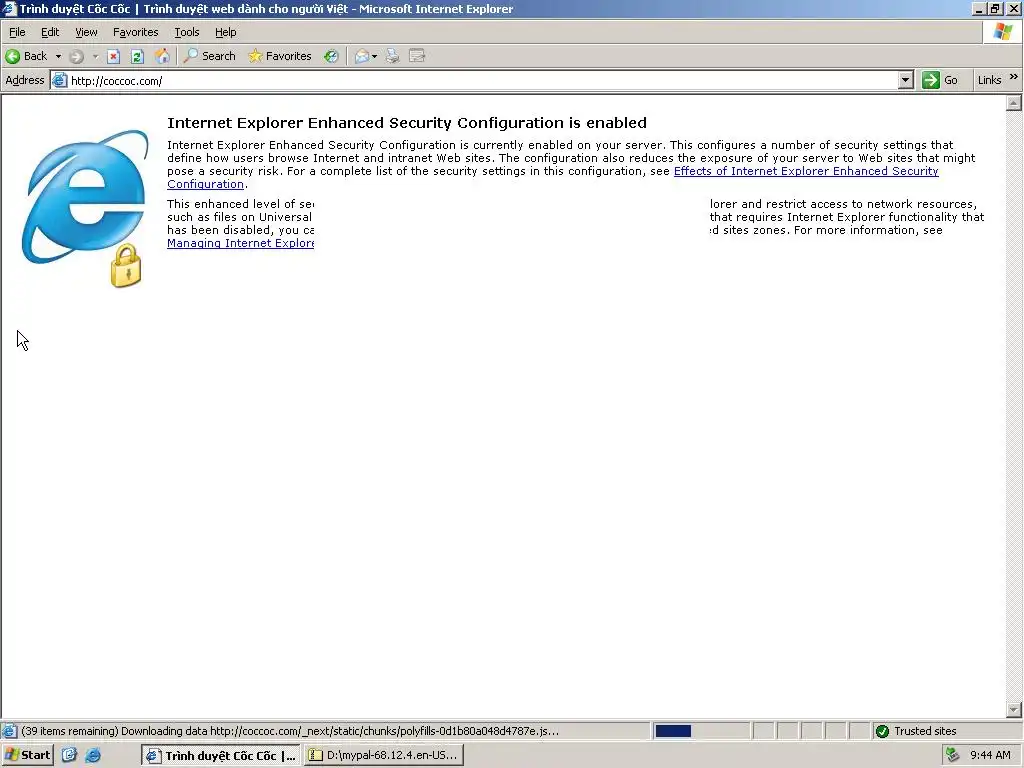Open the Favorites menu in the menu bar
The height and width of the screenshot is (768, 1024).
[x=135, y=32]
